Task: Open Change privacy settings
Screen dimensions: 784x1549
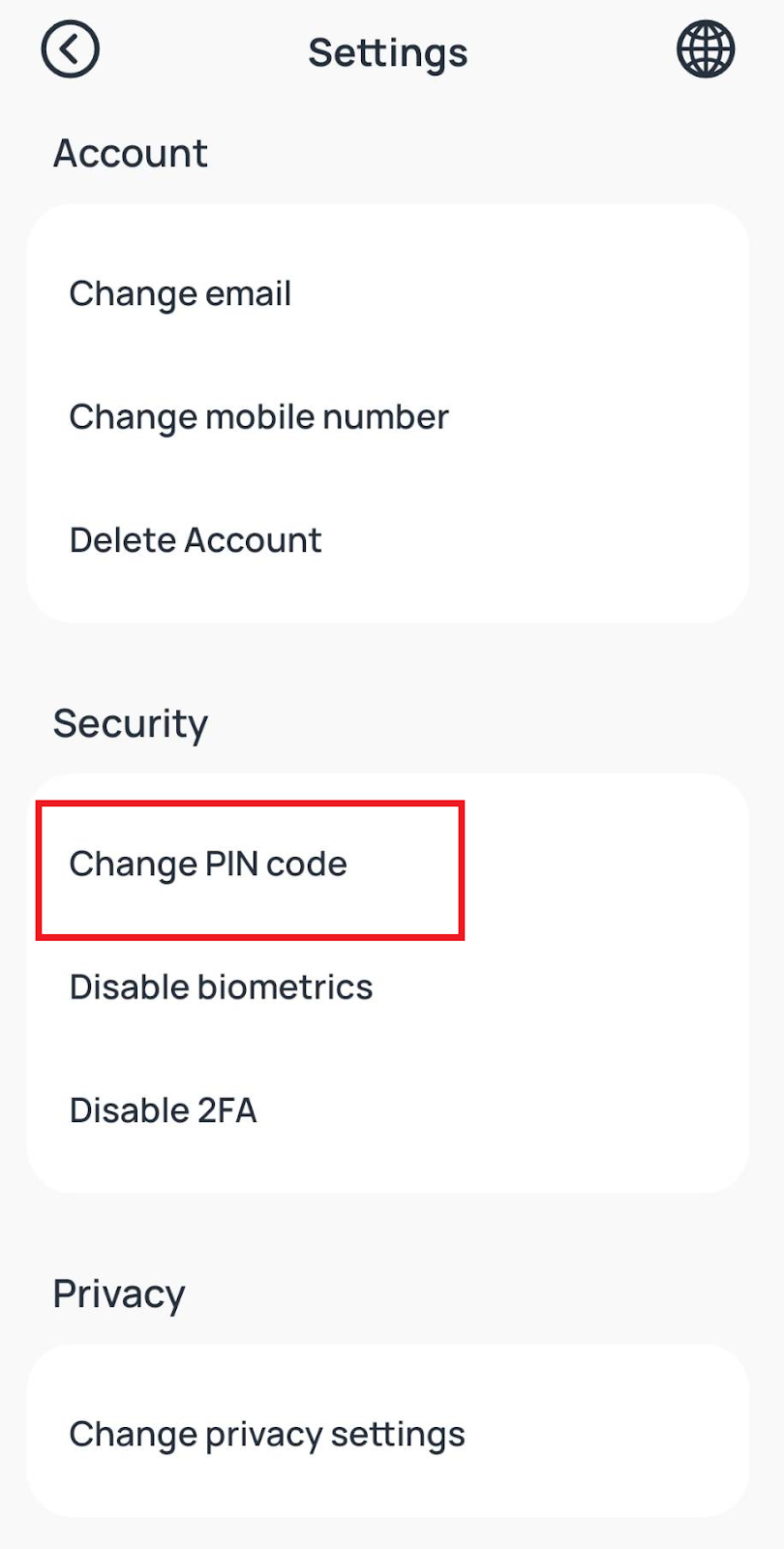Action: pyautogui.click(x=267, y=1435)
